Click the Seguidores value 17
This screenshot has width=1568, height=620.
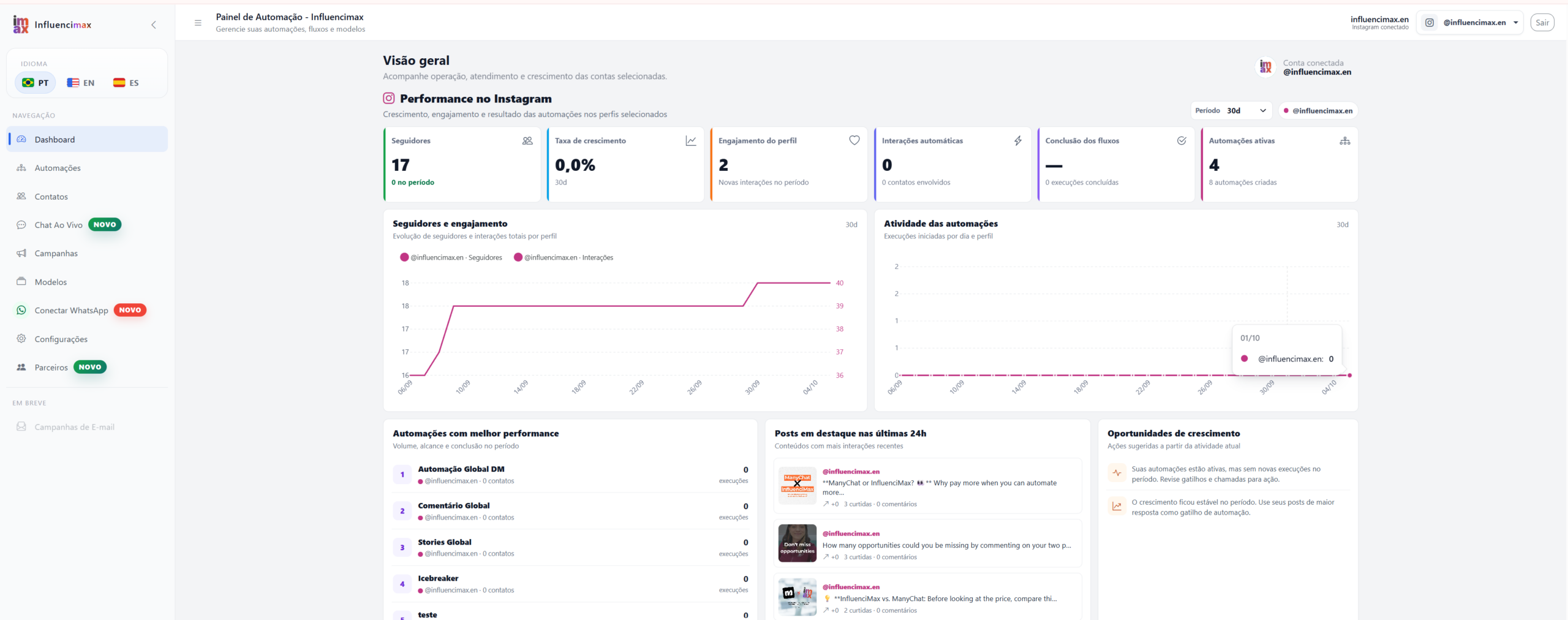tap(401, 165)
